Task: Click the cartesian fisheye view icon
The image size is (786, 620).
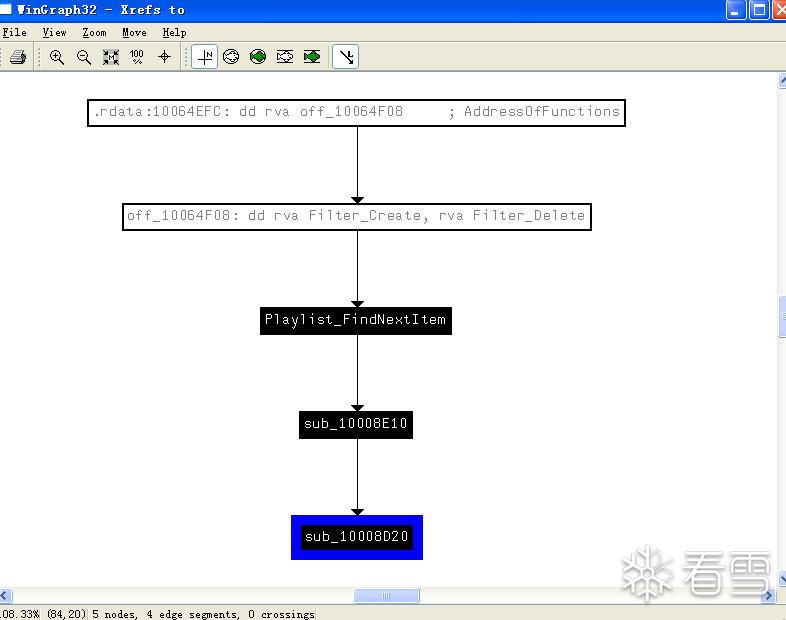Action: pyautogui.click(x=285, y=57)
